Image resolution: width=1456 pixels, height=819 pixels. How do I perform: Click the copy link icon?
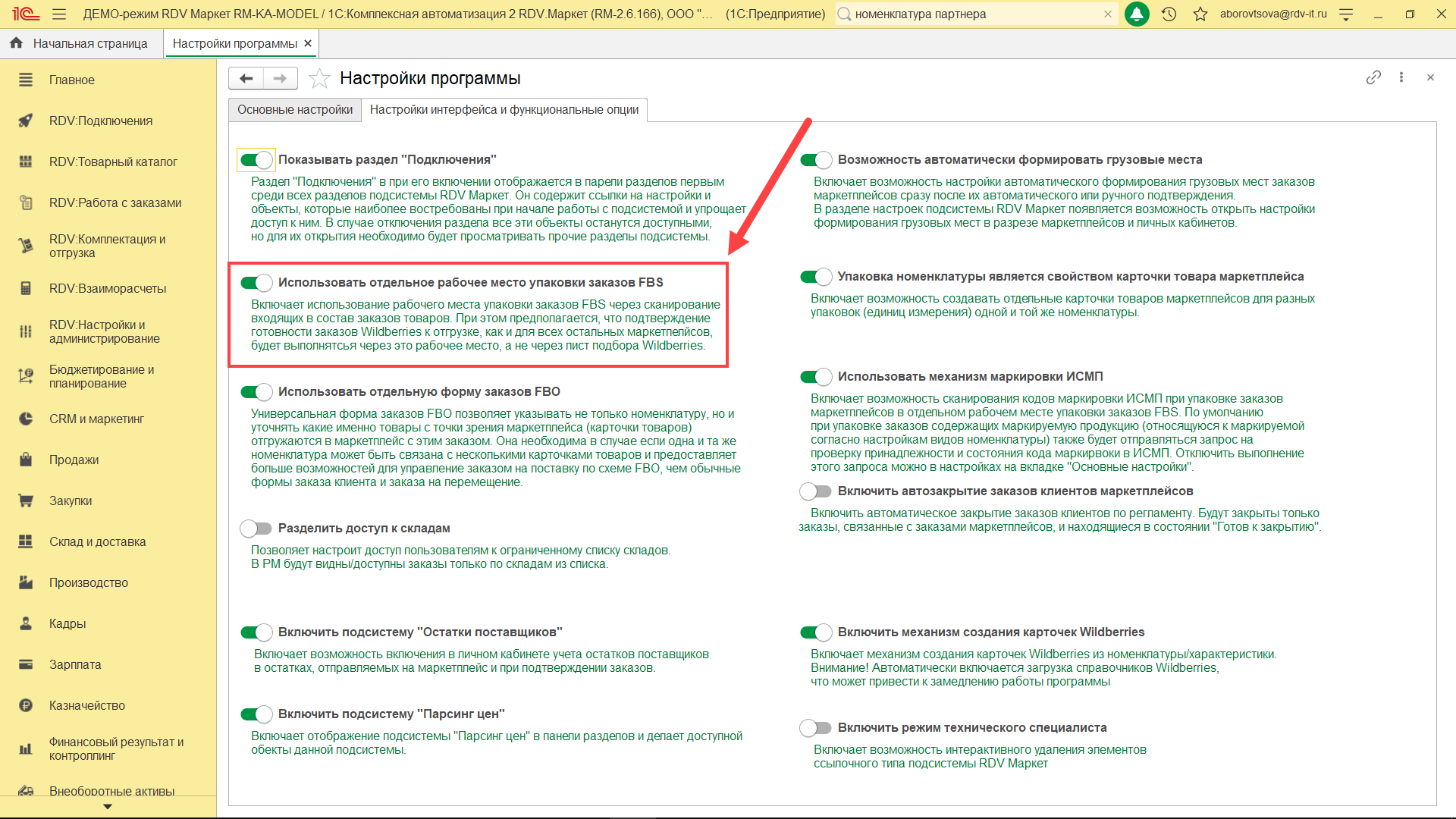point(1373,77)
